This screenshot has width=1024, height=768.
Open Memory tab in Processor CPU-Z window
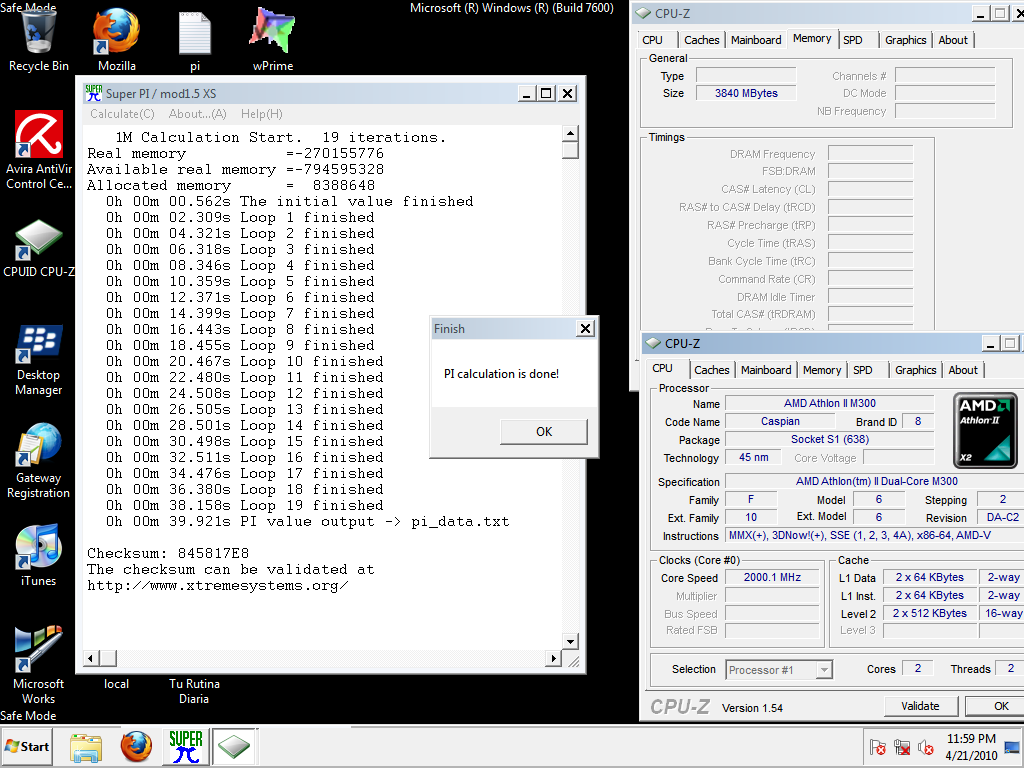click(x=822, y=370)
